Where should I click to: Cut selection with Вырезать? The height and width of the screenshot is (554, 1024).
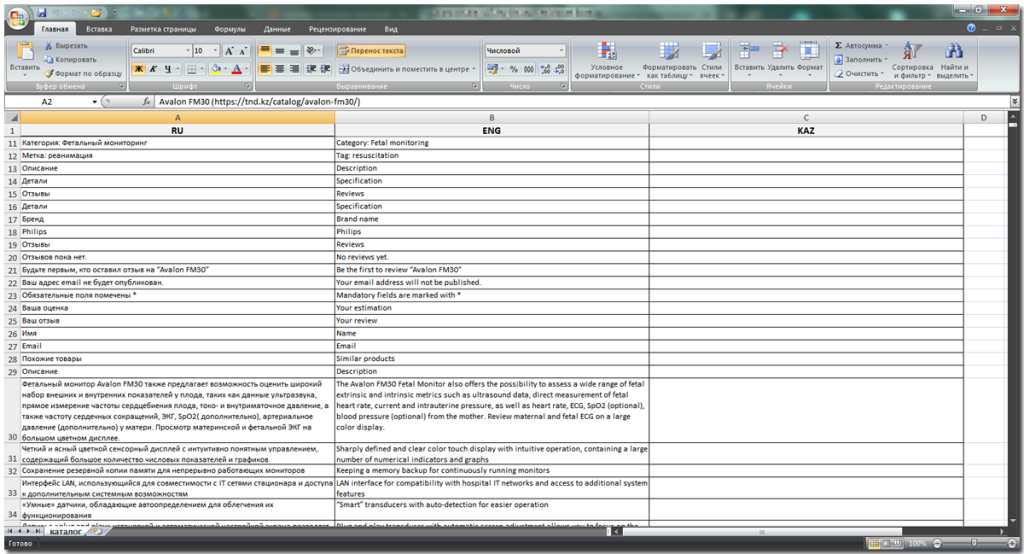tap(65, 46)
